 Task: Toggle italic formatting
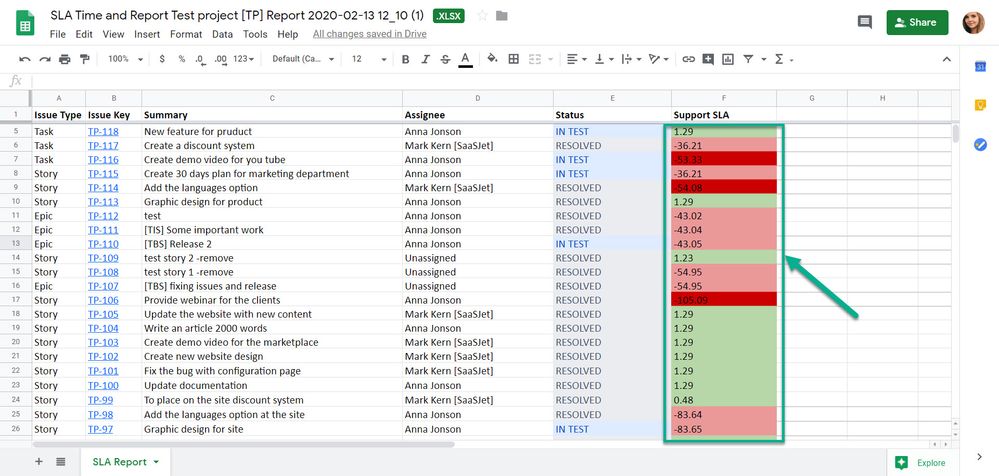click(x=425, y=59)
